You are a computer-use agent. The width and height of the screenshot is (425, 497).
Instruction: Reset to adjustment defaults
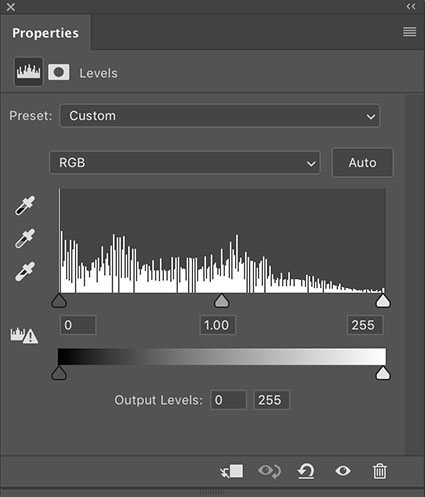306,471
